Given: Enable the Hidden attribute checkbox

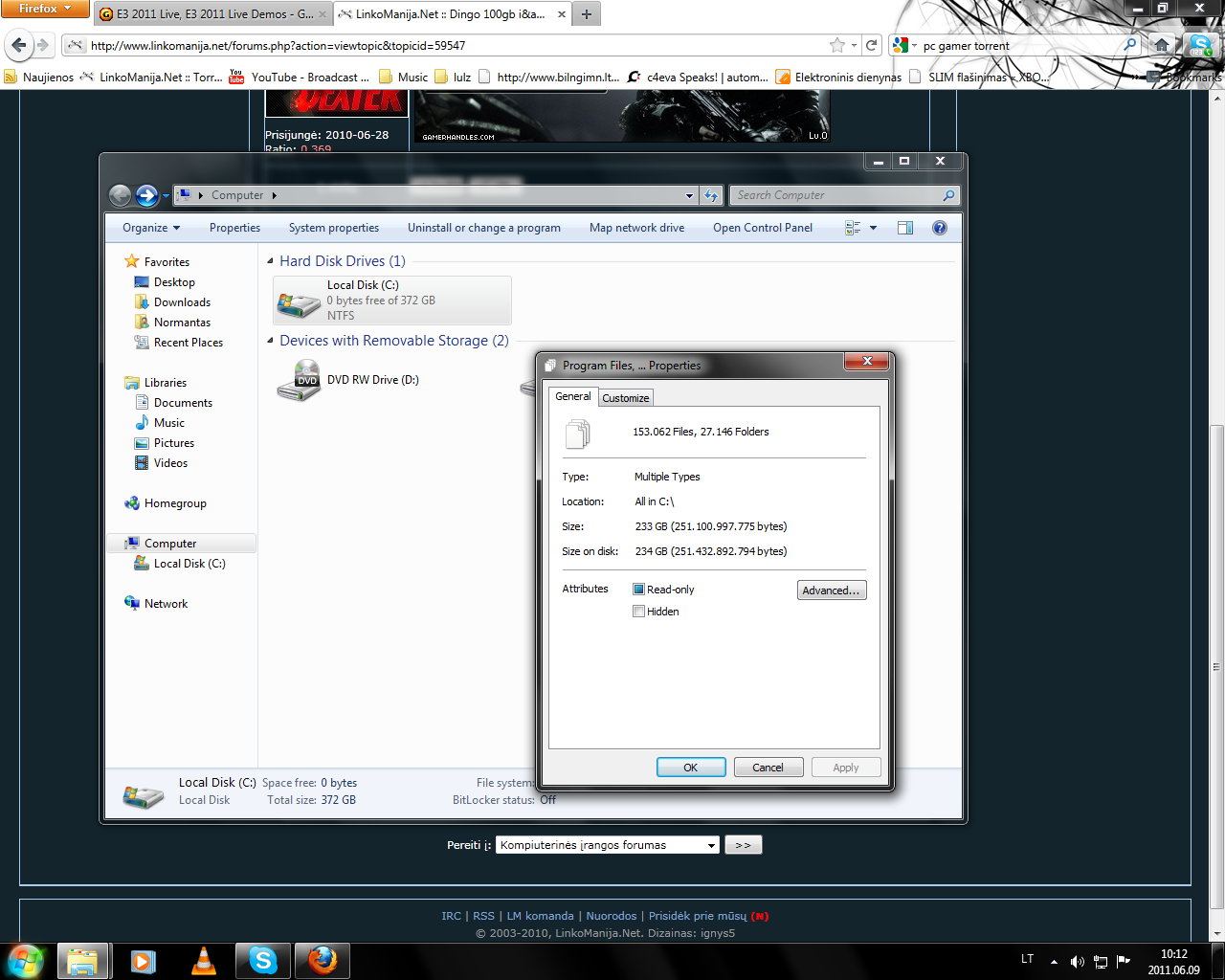Looking at the screenshot, I should tap(638, 612).
